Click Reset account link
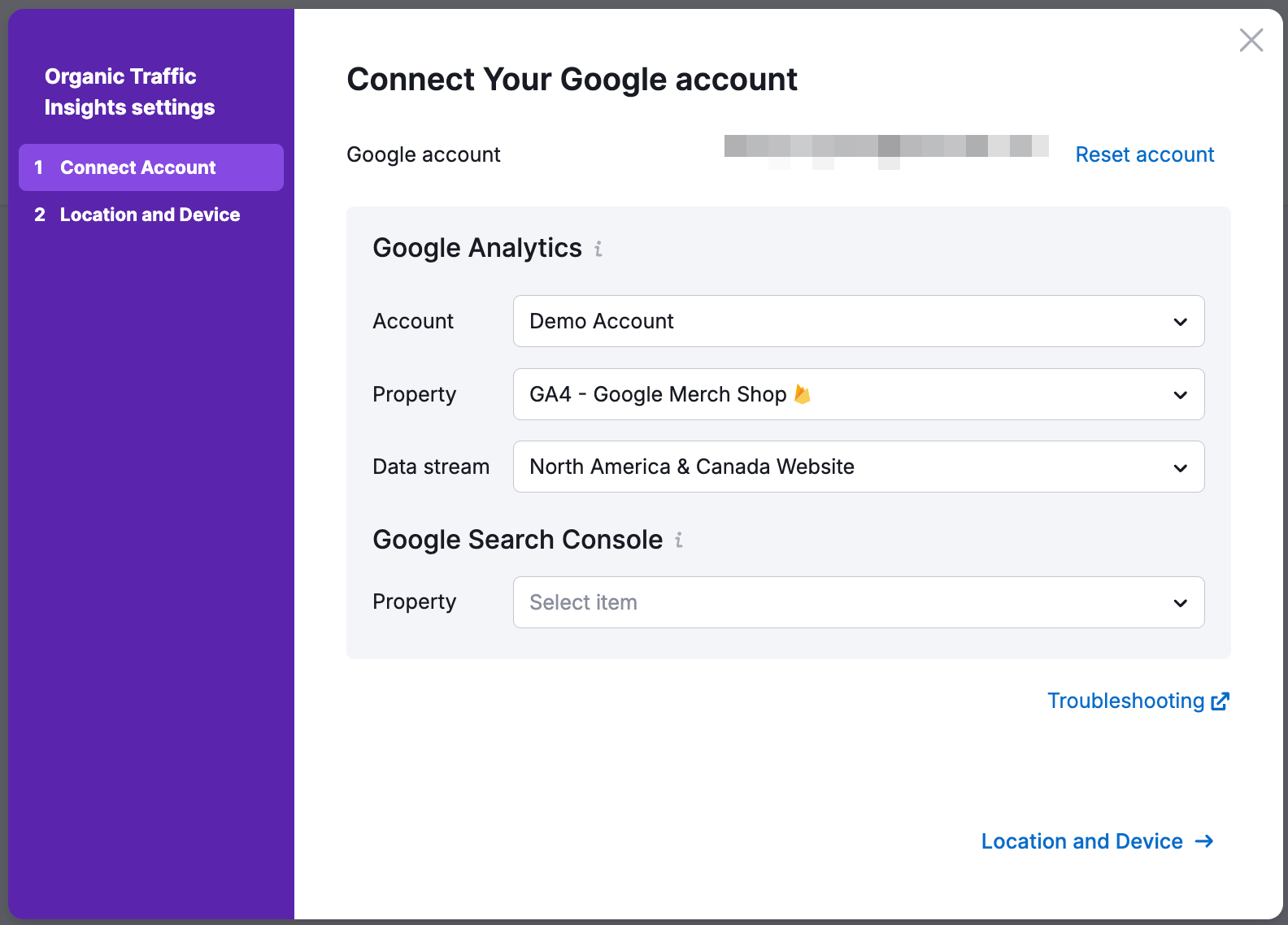The height and width of the screenshot is (925, 1288). (x=1145, y=154)
